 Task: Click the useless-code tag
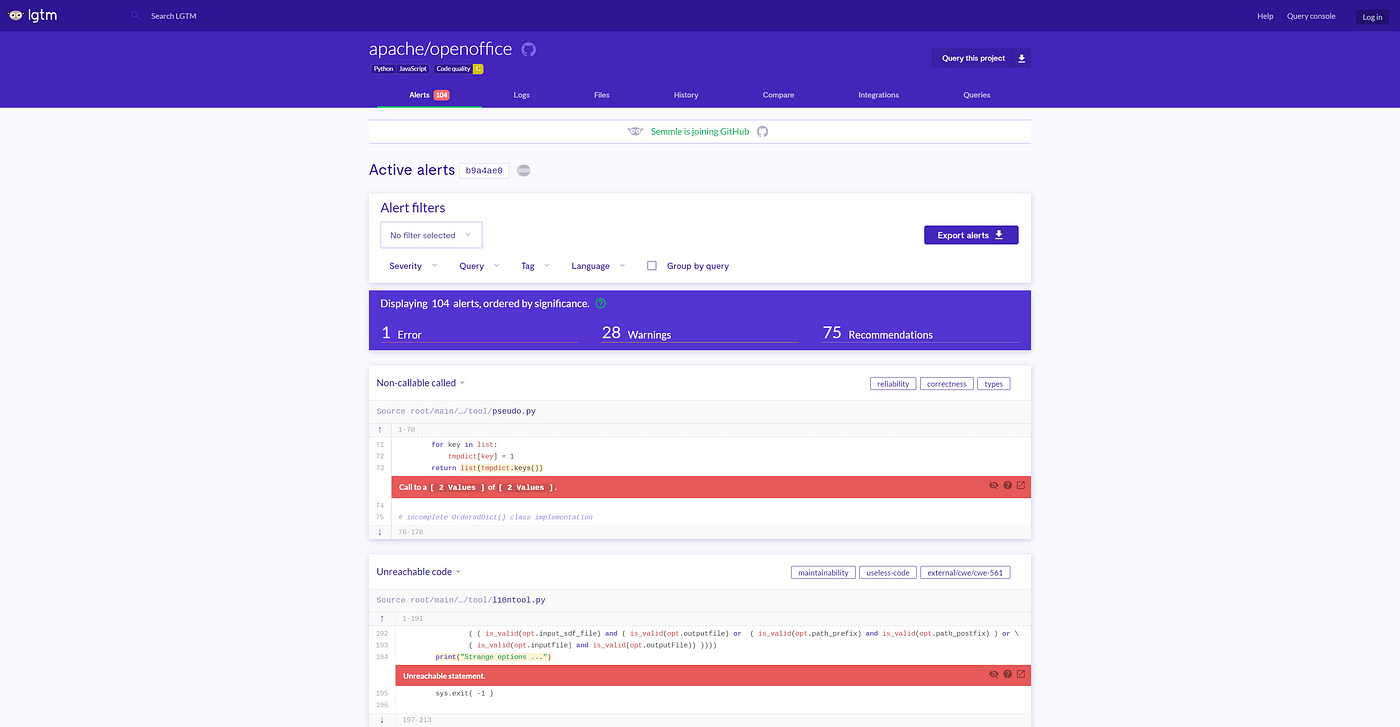887,573
